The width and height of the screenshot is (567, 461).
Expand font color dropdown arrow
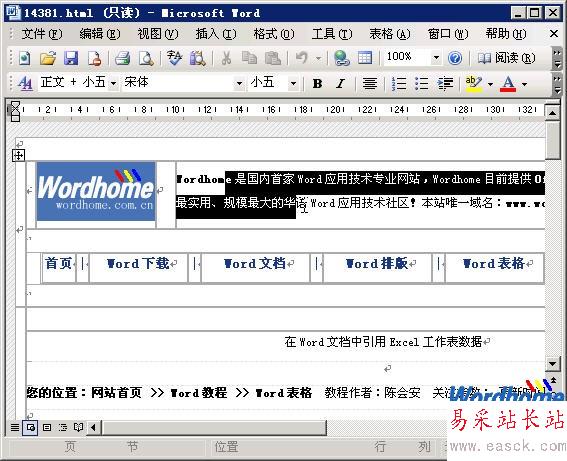tap(524, 84)
